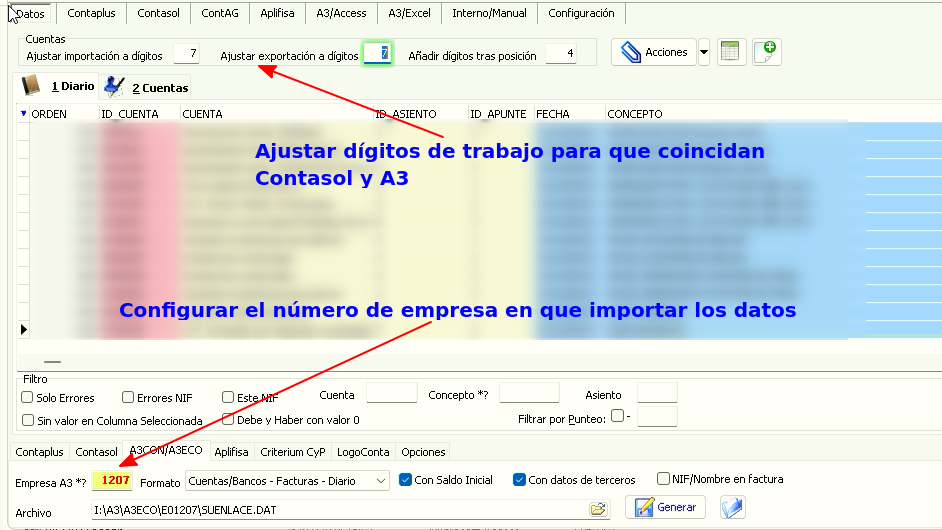Switch to A3/Access tab
The image size is (942, 530).
click(341, 13)
